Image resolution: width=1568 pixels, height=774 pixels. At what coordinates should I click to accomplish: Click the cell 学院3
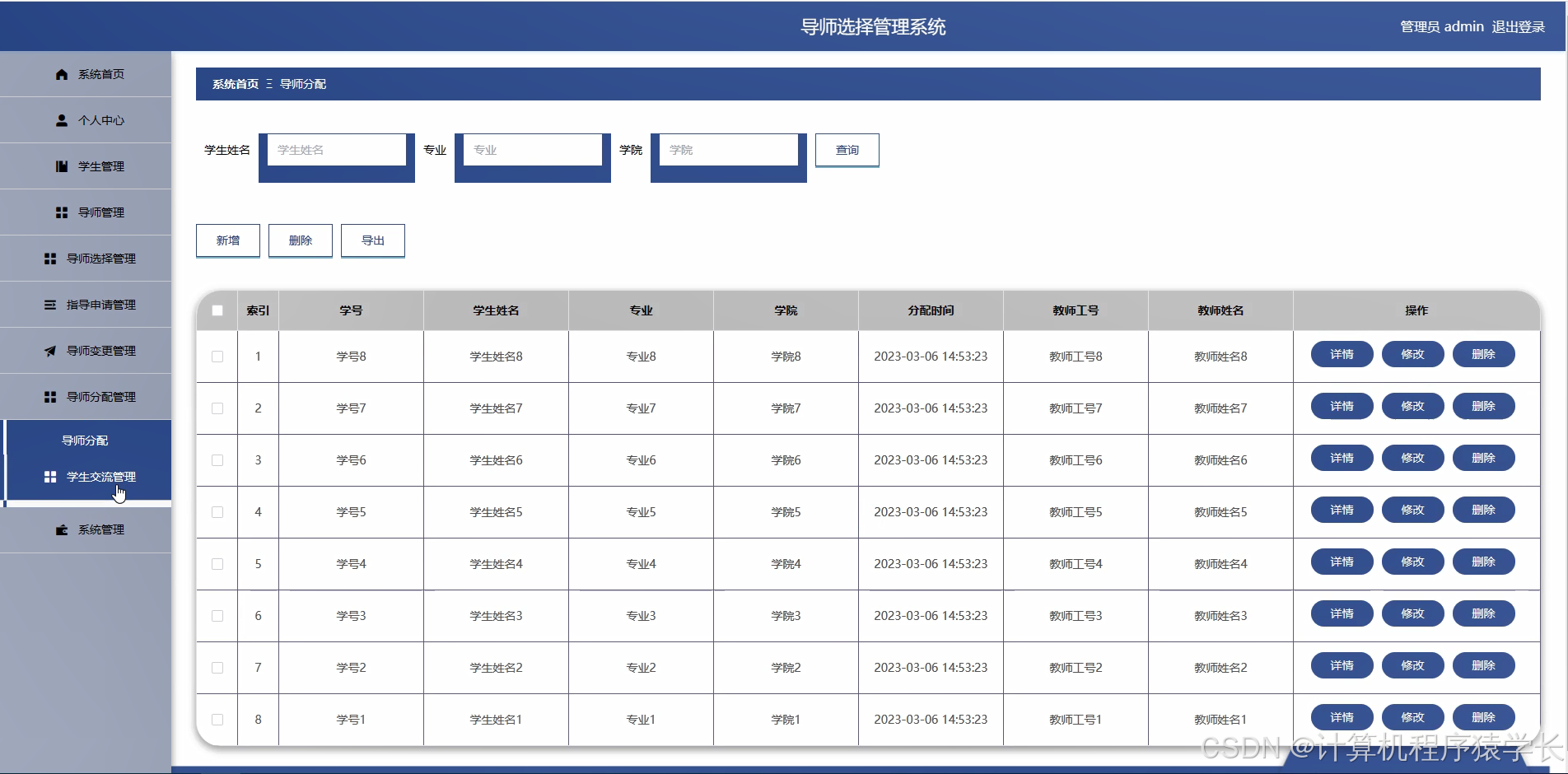click(x=786, y=616)
